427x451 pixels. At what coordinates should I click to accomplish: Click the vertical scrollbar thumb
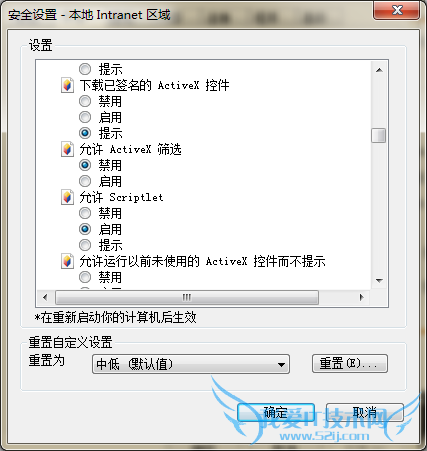coord(379,136)
